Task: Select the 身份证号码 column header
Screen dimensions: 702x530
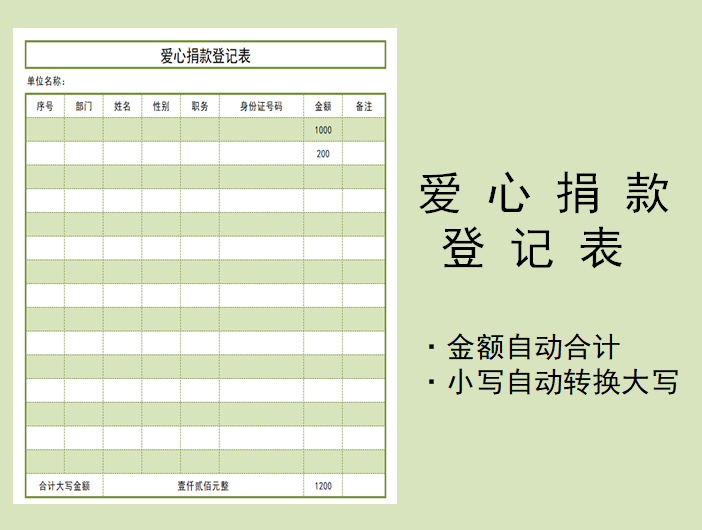Action: click(x=261, y=106)
